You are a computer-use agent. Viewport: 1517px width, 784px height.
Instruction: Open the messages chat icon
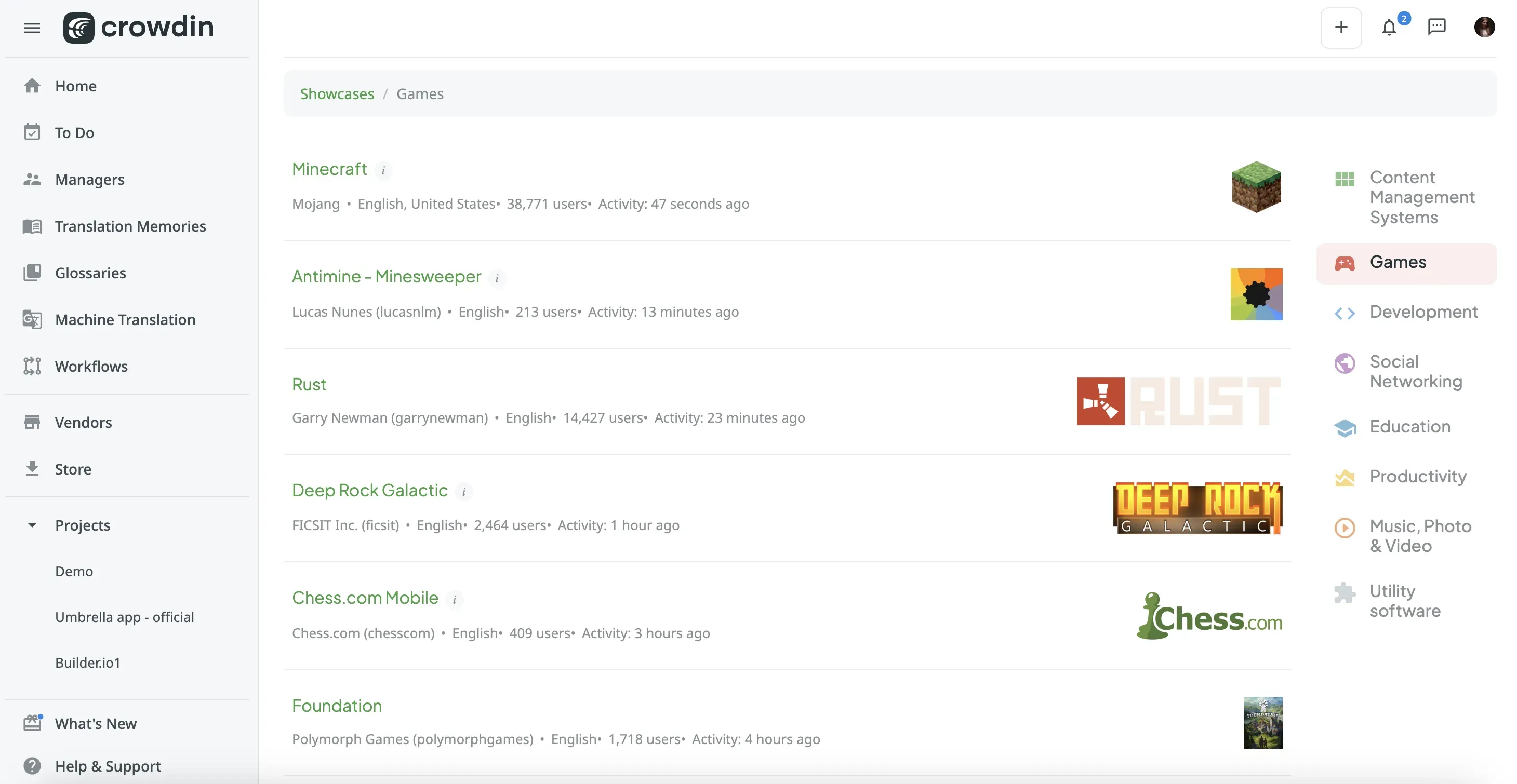click(1436, 27)
